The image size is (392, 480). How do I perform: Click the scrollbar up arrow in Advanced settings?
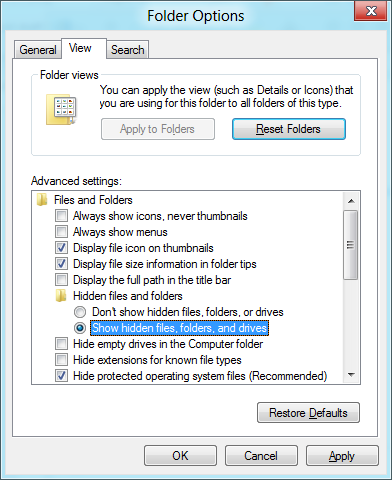(351, 201)
